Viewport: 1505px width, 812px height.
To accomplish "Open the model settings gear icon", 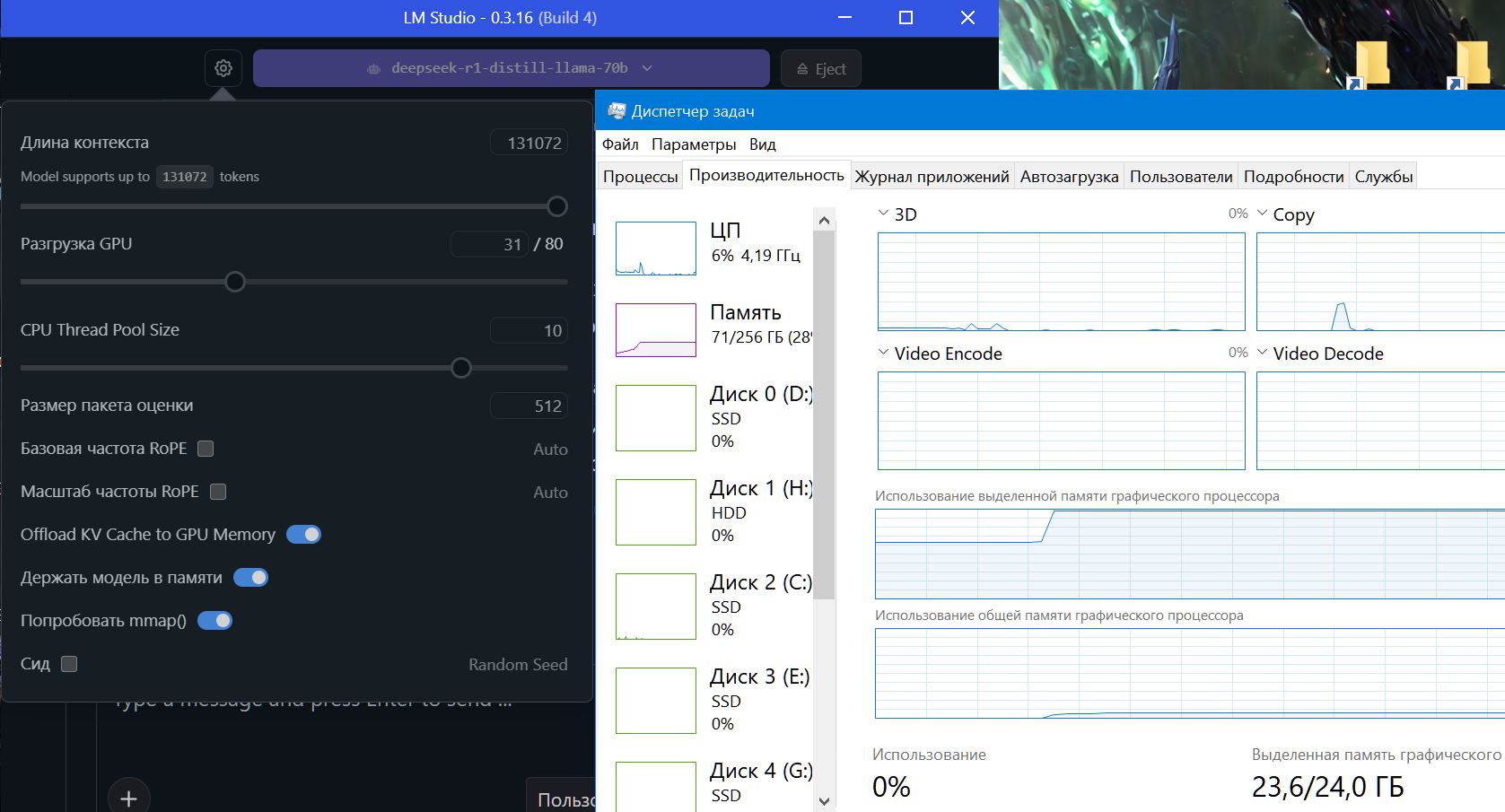I will 223,68.
